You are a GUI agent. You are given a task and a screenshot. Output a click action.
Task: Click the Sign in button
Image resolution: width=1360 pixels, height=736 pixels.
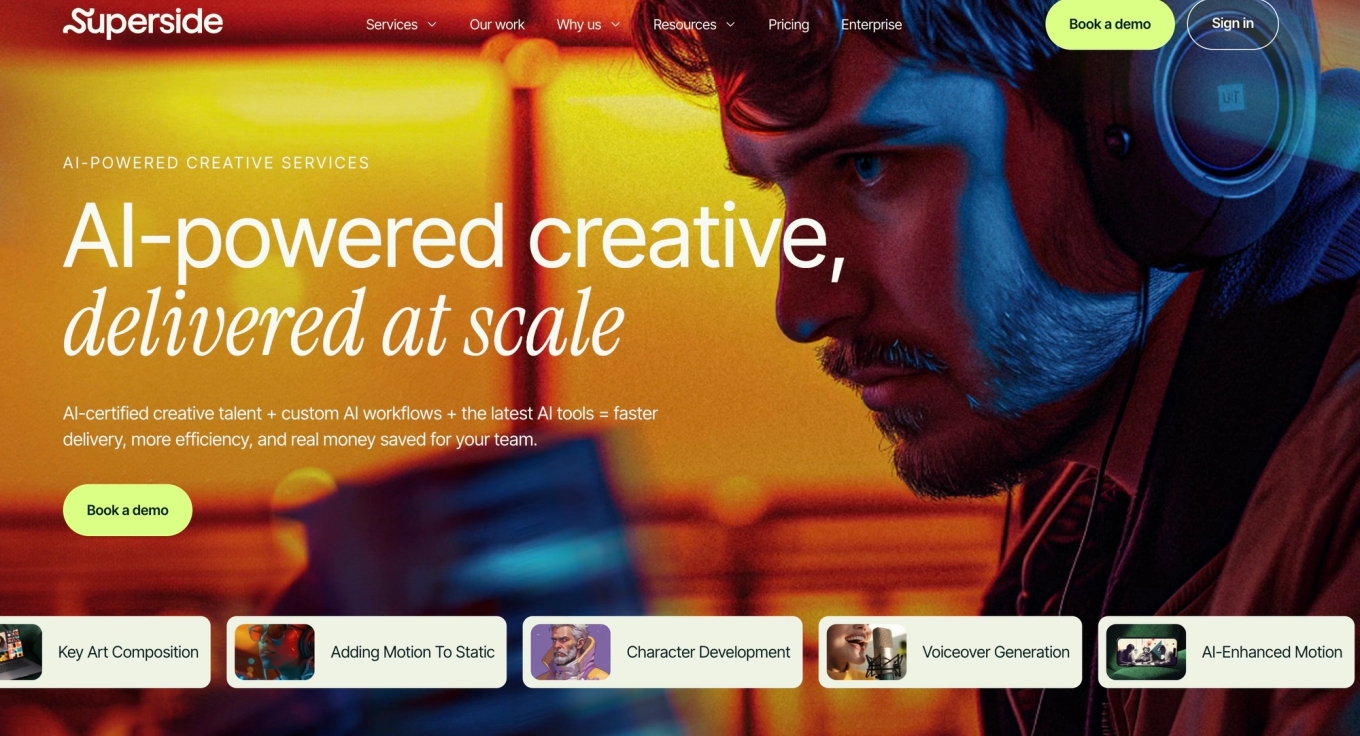click(1233, 23)
